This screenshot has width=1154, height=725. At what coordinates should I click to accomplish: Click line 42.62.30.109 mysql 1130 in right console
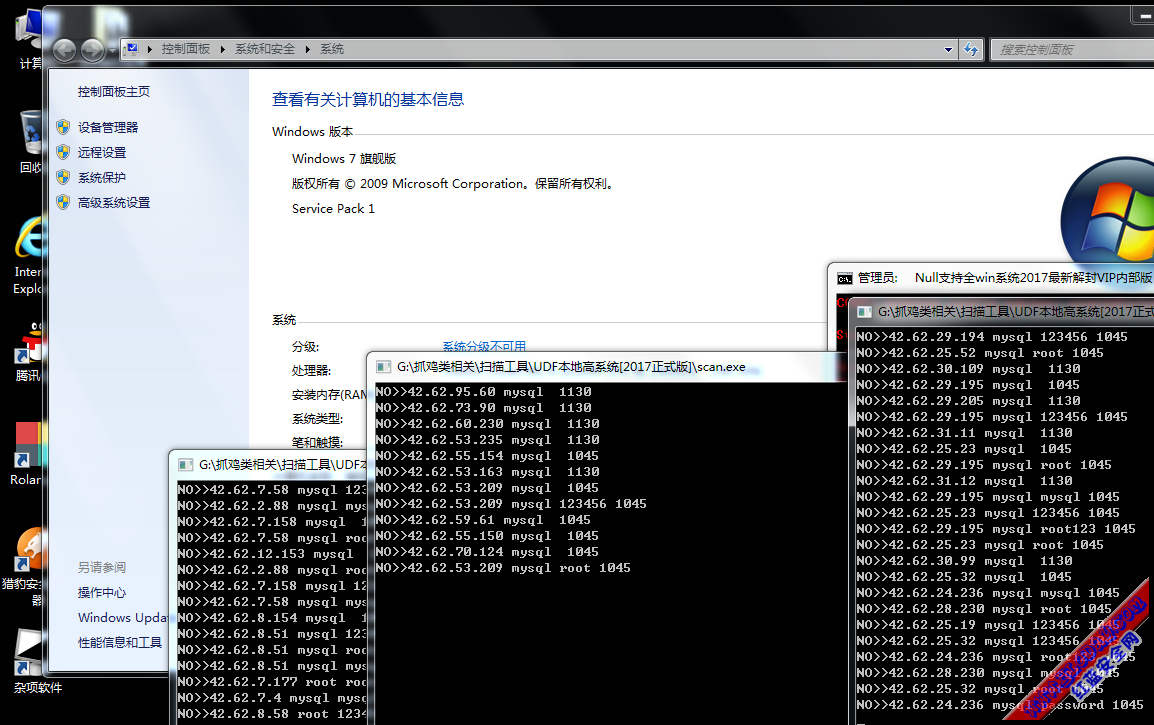click(969, 369)
